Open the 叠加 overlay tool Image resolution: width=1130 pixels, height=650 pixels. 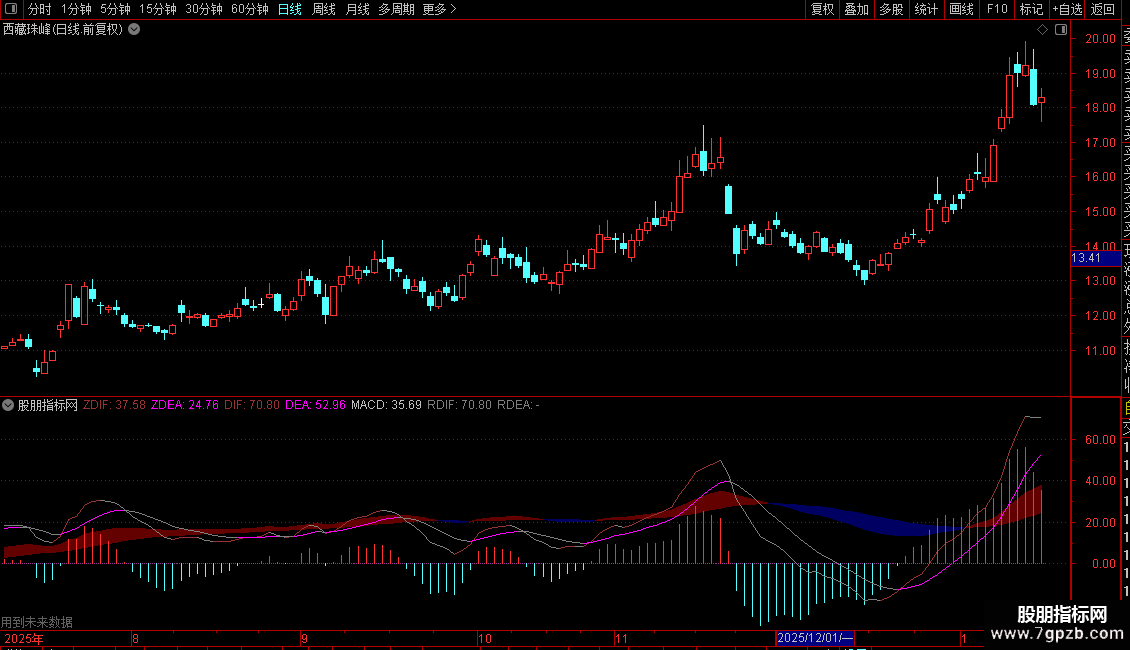856,9
